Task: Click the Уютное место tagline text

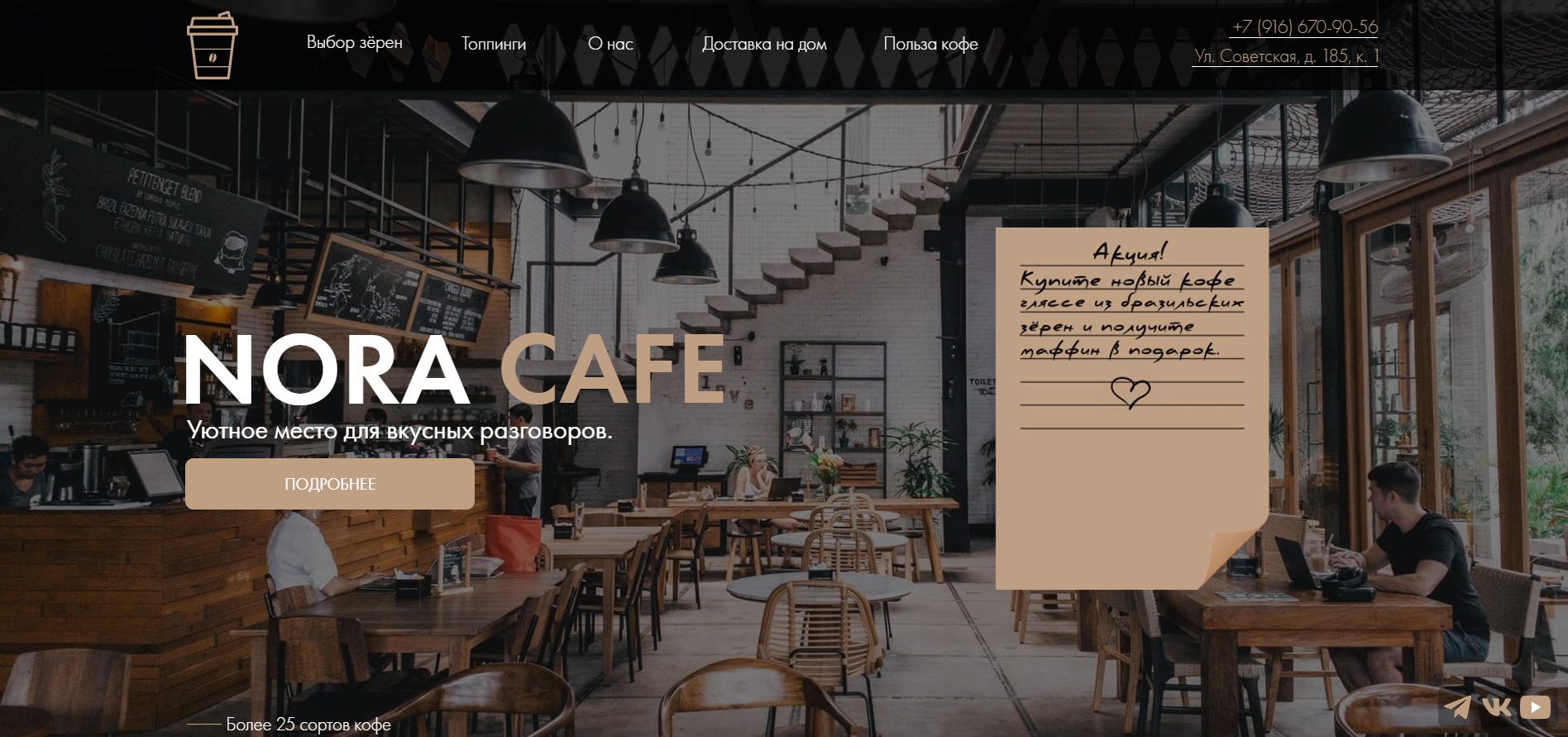Action: 399,431
